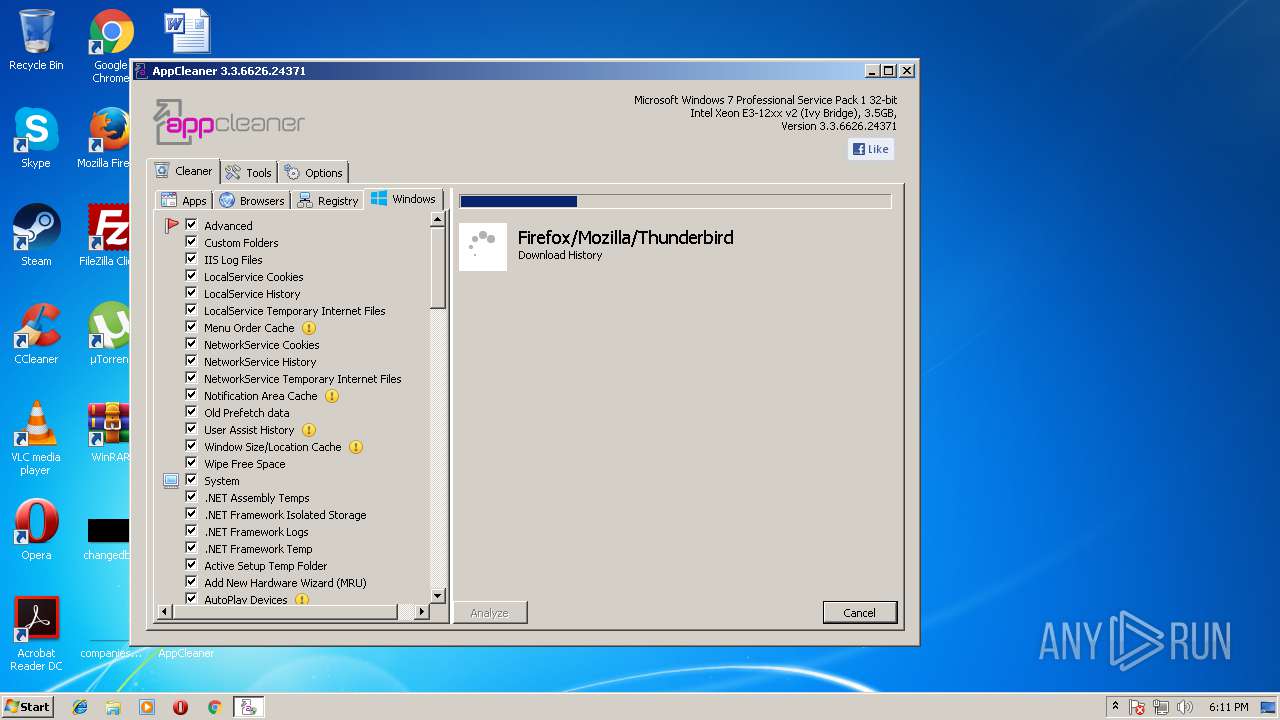Cancel the running analysis
Viewport: 1280px width, 720px height.
pos(860,613)
